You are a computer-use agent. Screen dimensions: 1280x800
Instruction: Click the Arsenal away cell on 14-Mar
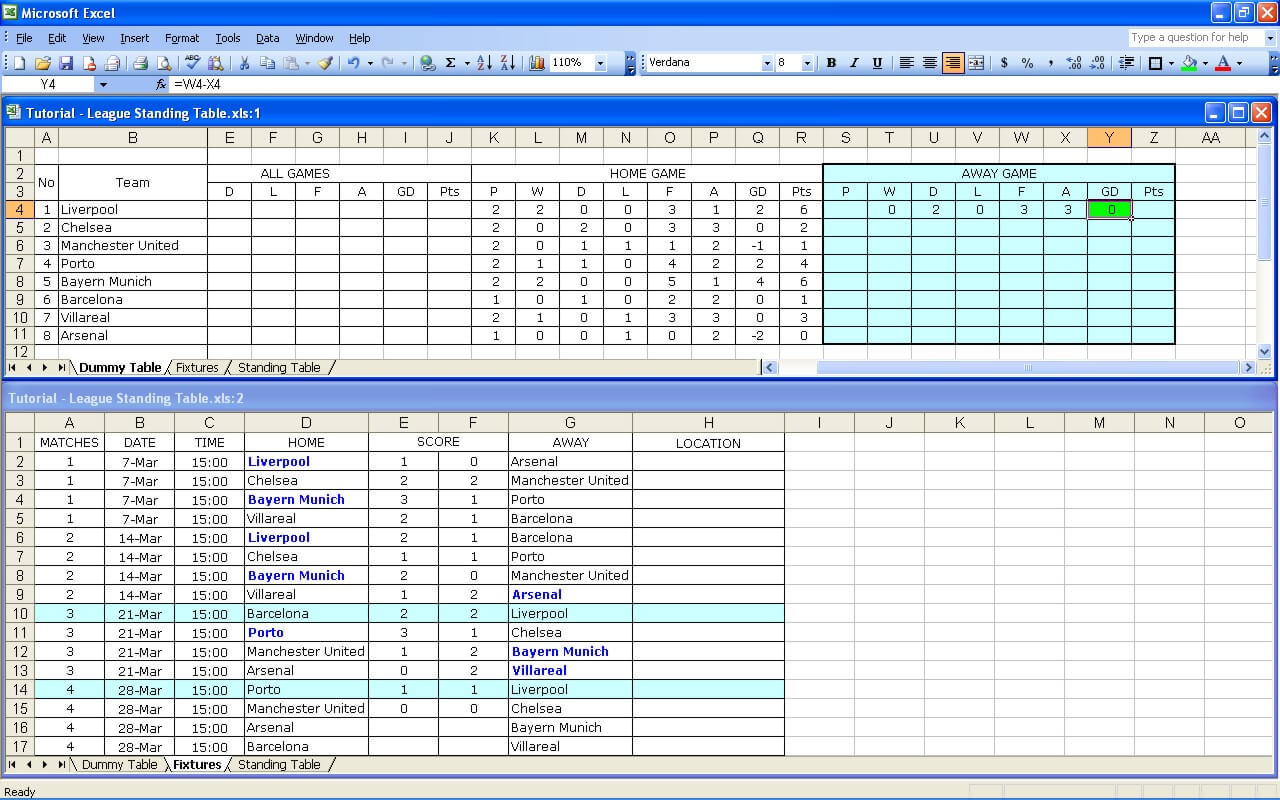click(x=570, y=594)
